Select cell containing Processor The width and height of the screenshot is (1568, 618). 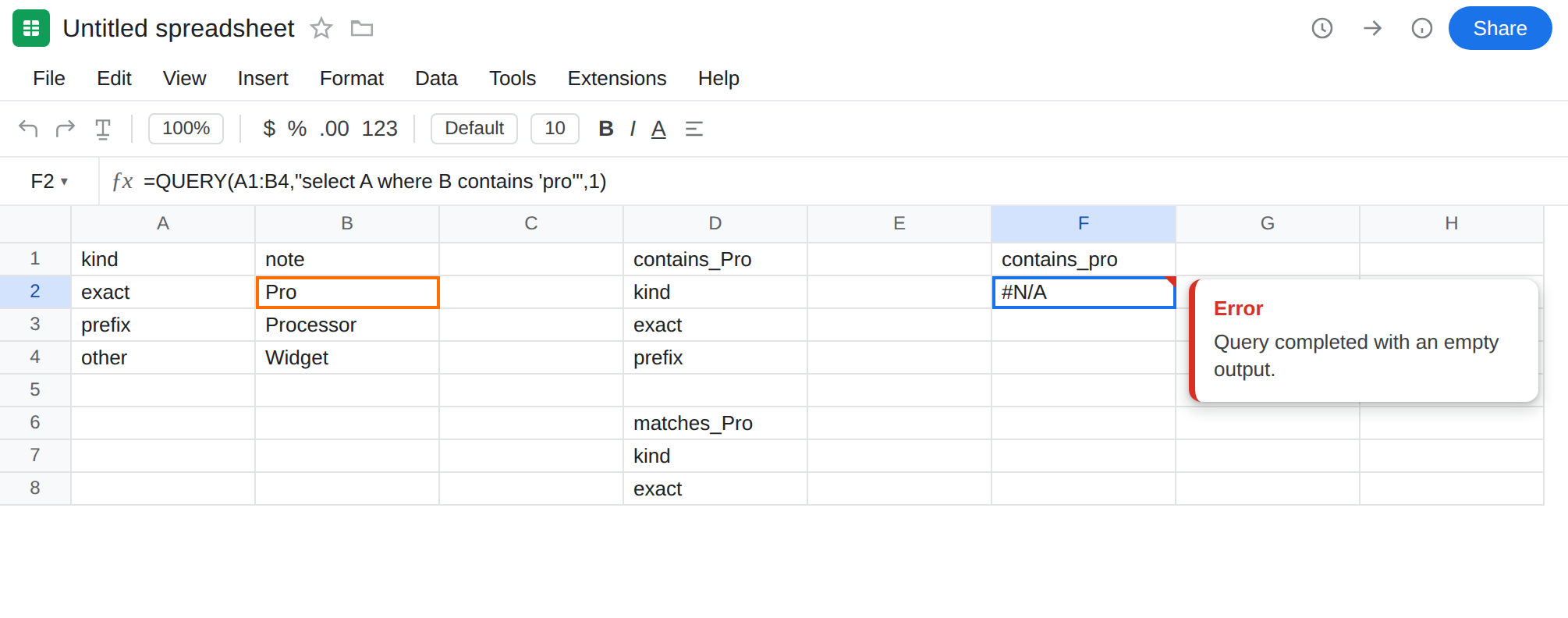pos(347,325)
